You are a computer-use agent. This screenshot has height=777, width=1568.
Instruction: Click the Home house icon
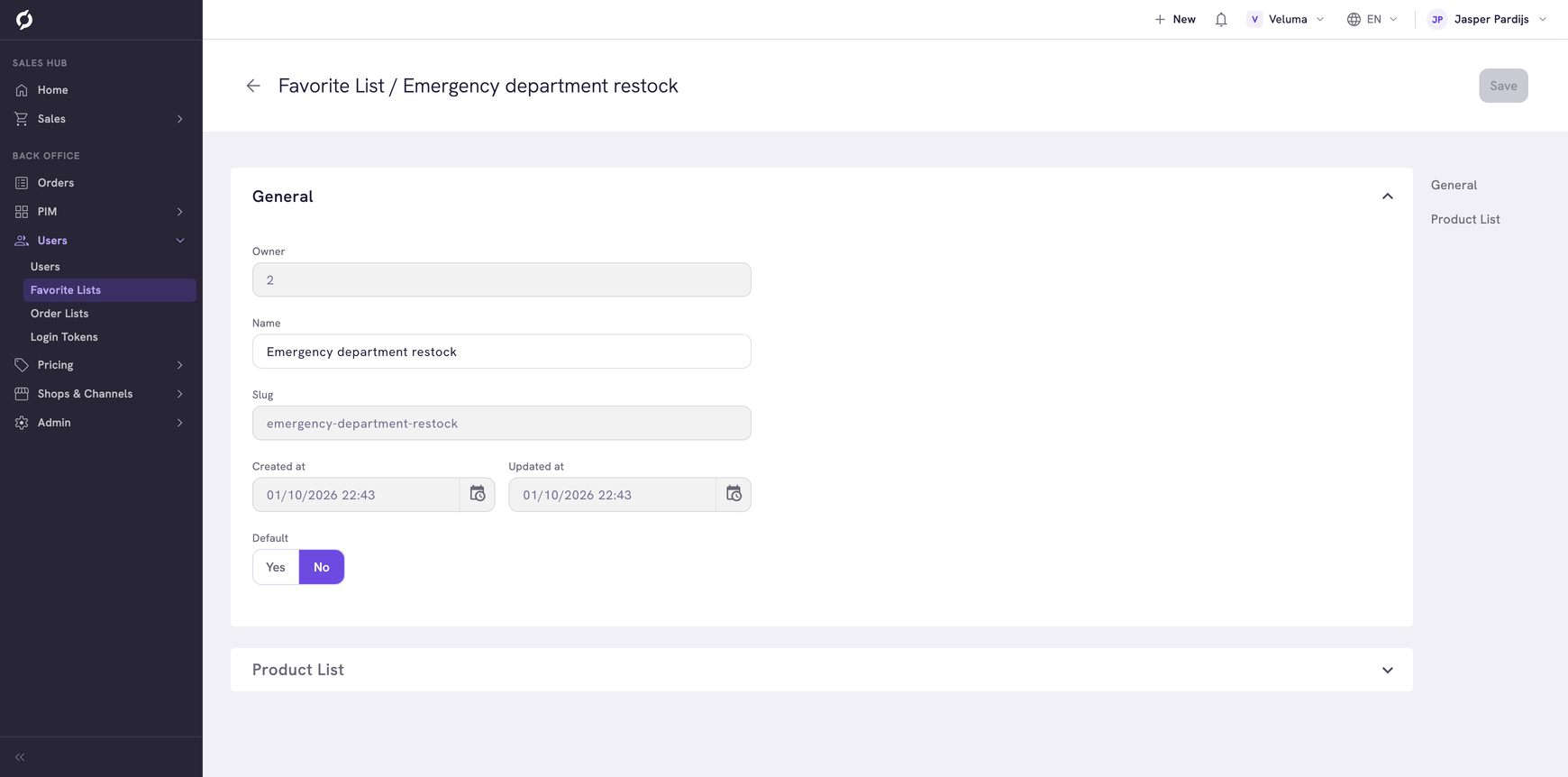22,90
